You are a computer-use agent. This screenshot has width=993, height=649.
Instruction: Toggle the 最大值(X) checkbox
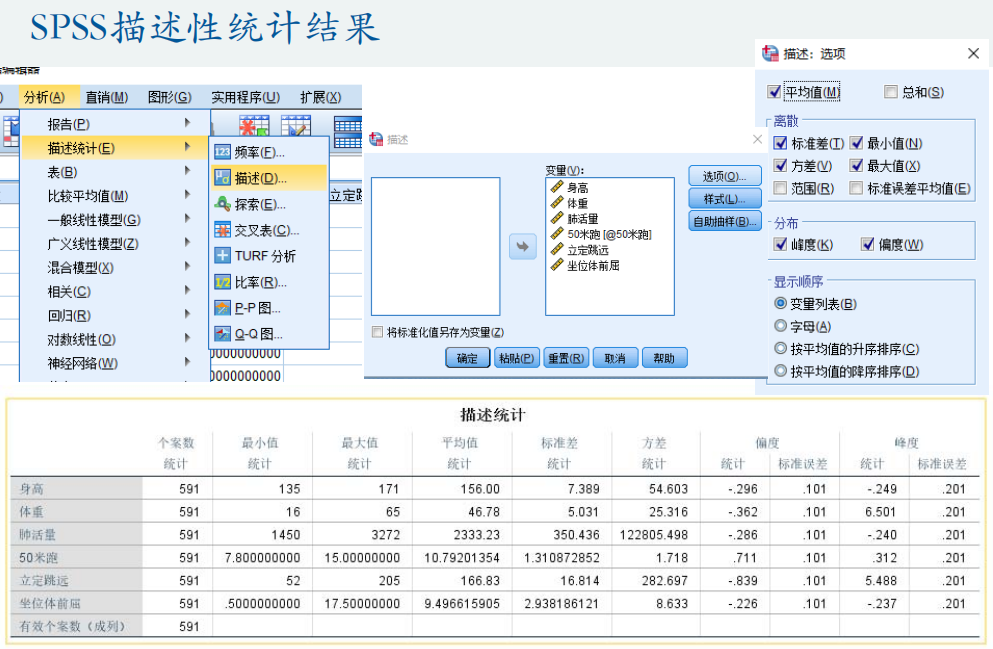coord(856,165)
